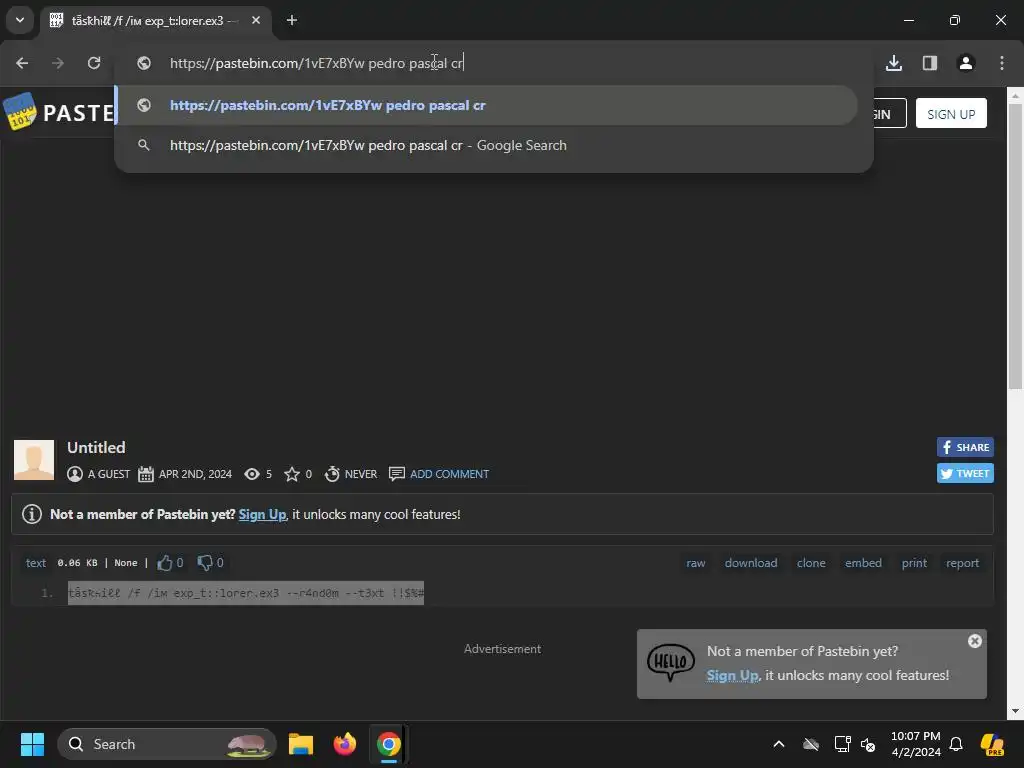Click the SIGN UP button
This screenshot has width=1024, height=768.
(x=951, y=114)
